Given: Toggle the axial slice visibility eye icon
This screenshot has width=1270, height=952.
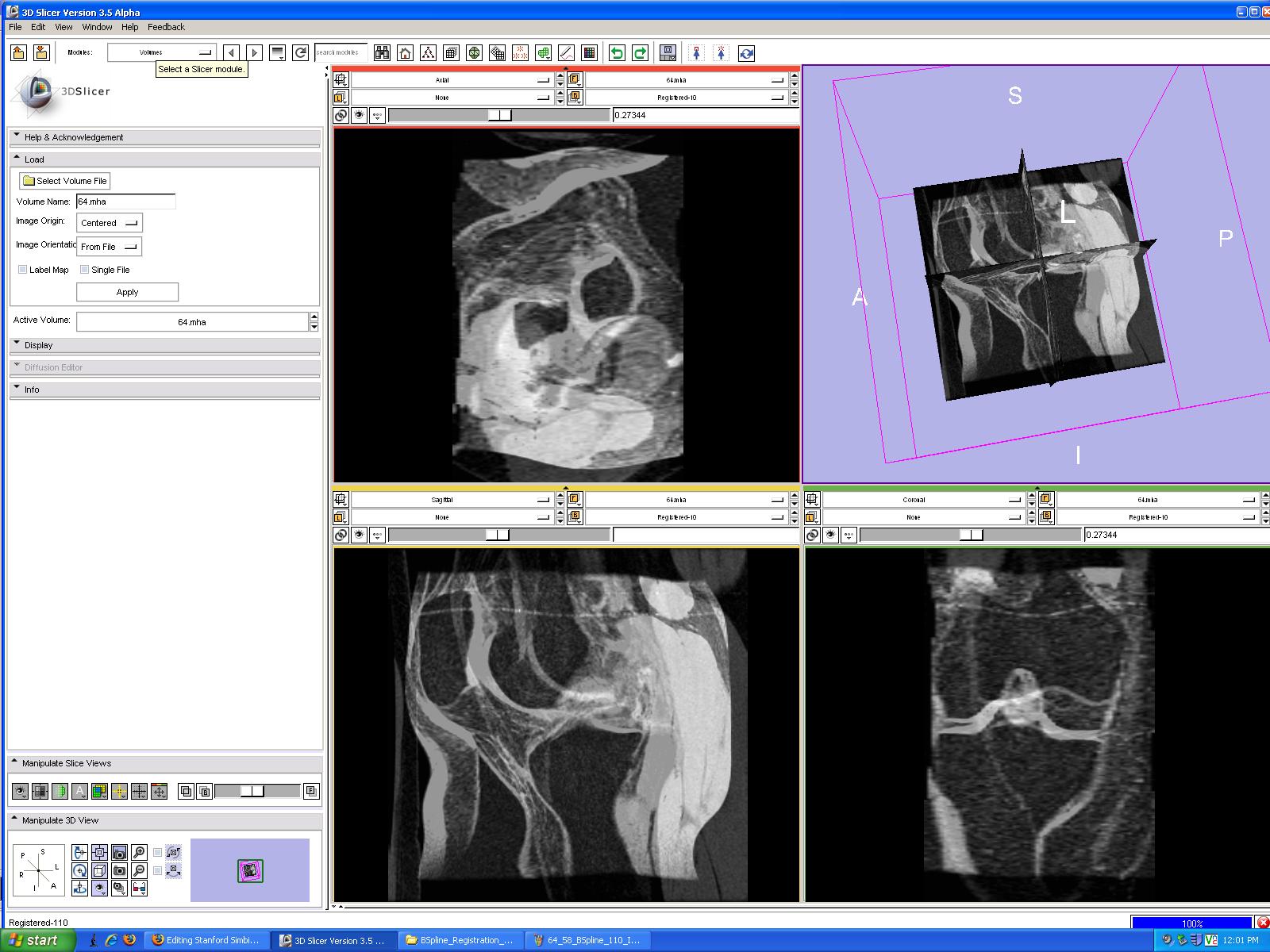Looking at the screenshot, I should tap(360, 115).
